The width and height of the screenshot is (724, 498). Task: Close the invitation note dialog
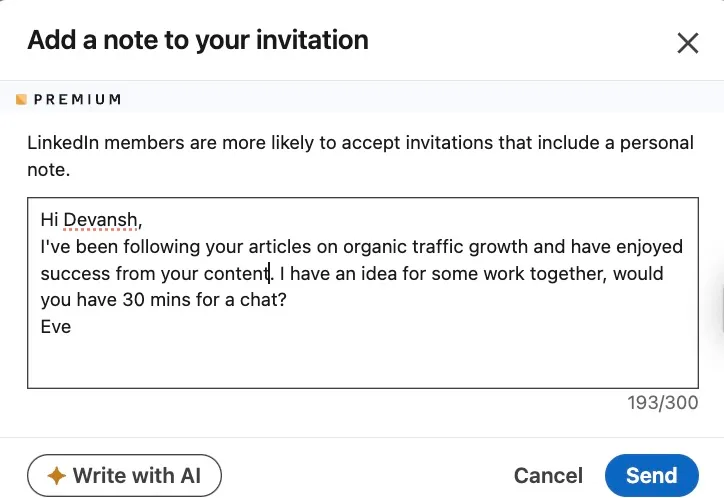click(x=688, y=43)
